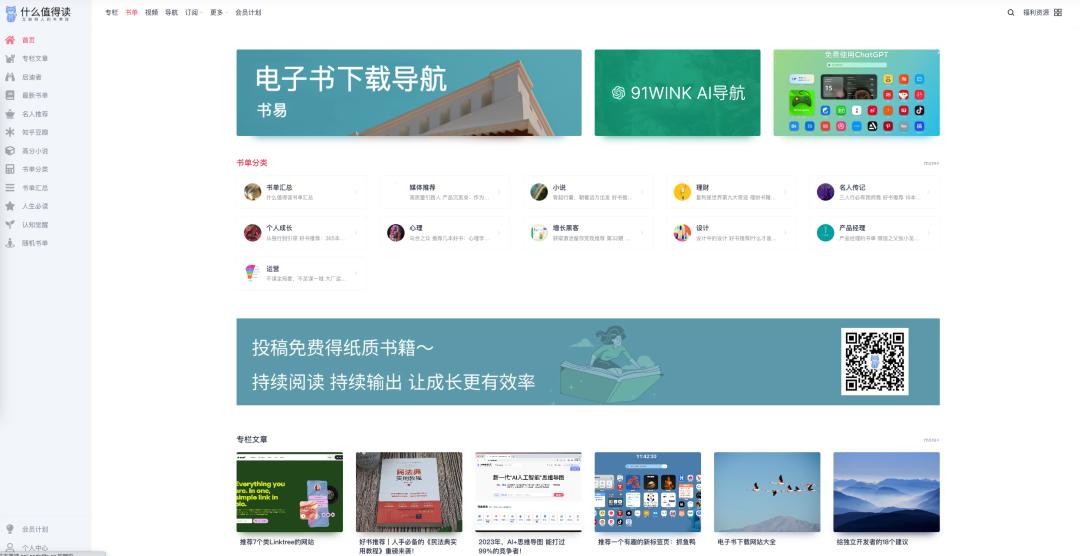Click the 运营 funnel category icon
1080x556 pixels.
tap(252, 273)
